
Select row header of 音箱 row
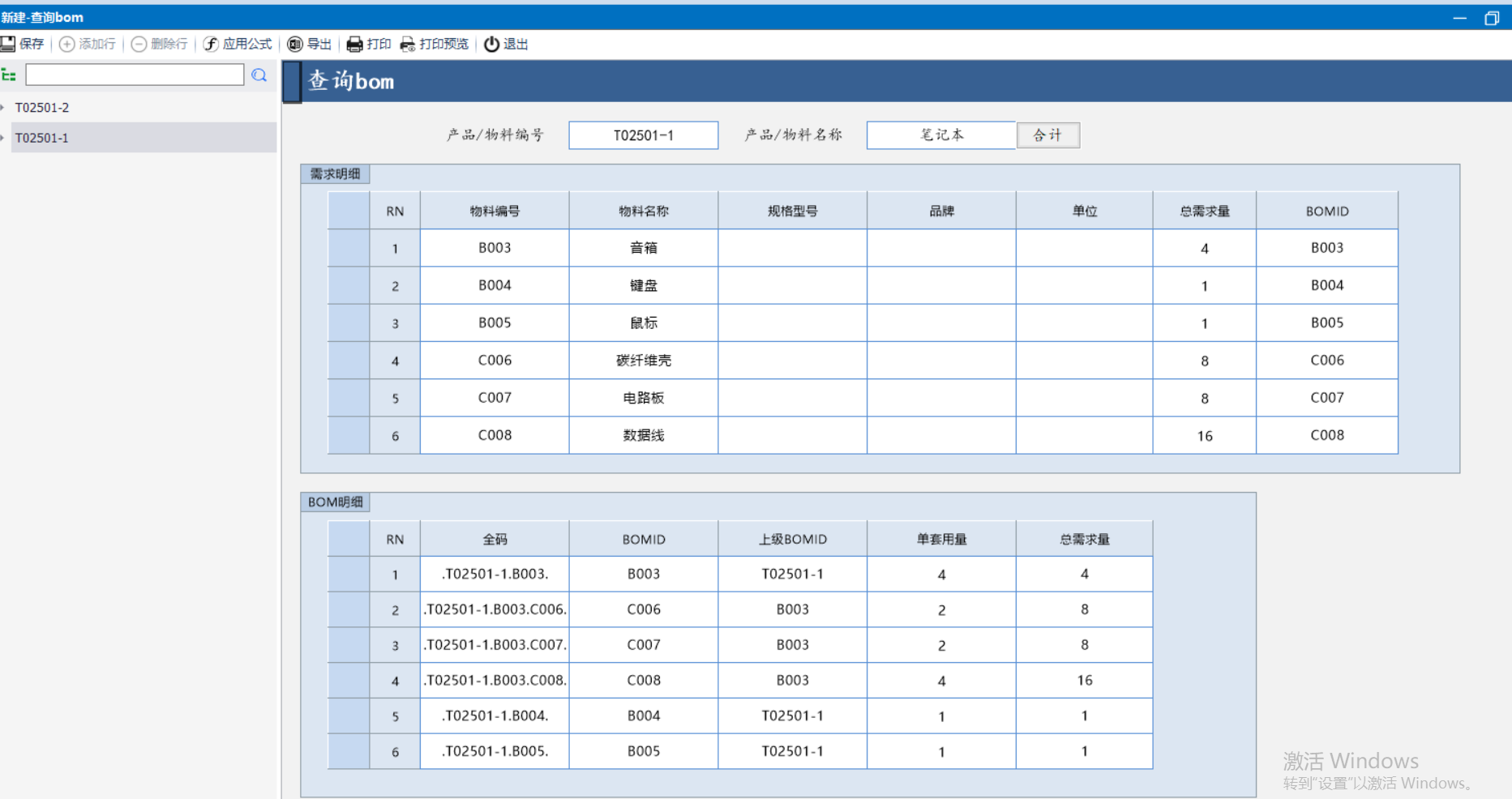click(x=349, y=248)
